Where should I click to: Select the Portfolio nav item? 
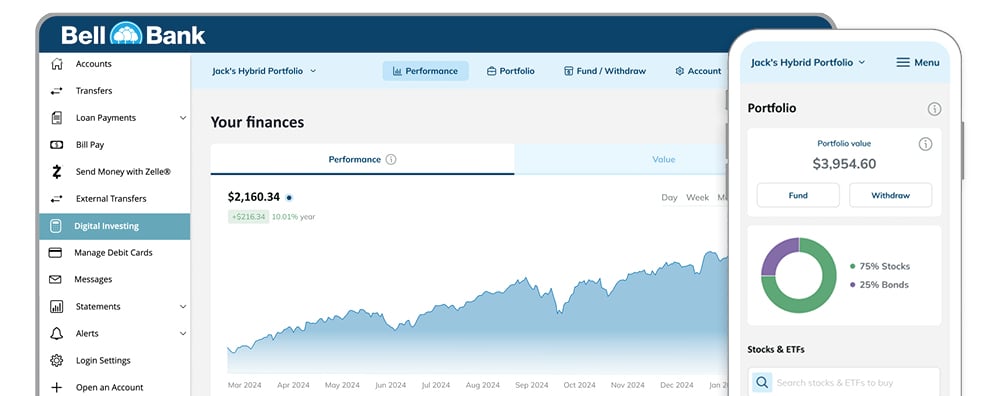click(510, 71)
